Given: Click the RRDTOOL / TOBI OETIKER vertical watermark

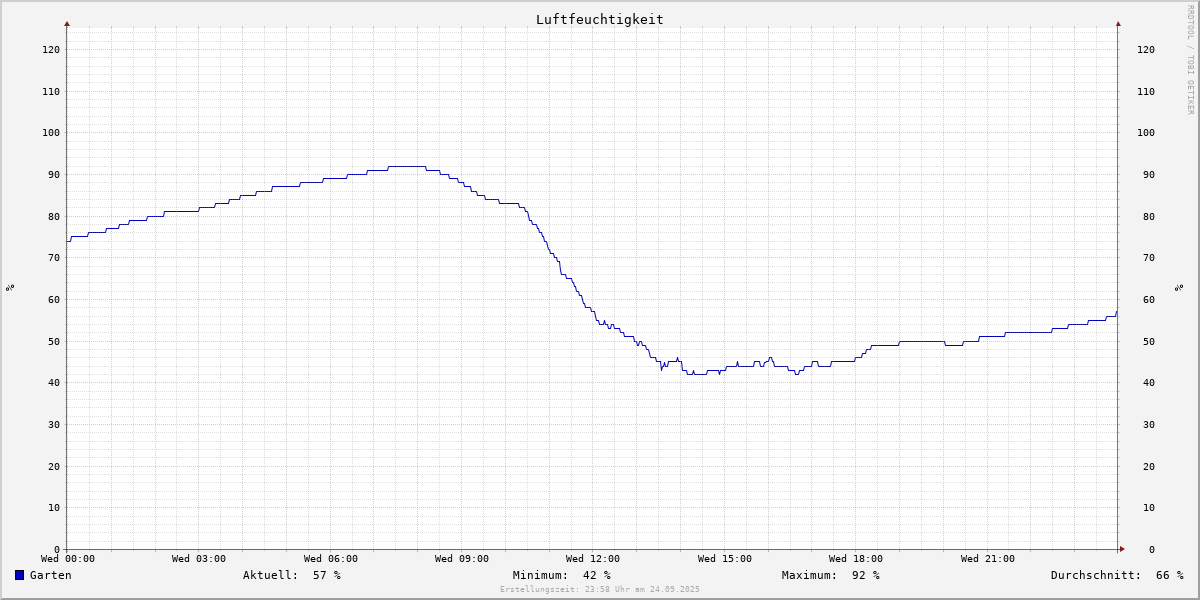Looking at the screenshot, I should 1190,60.
